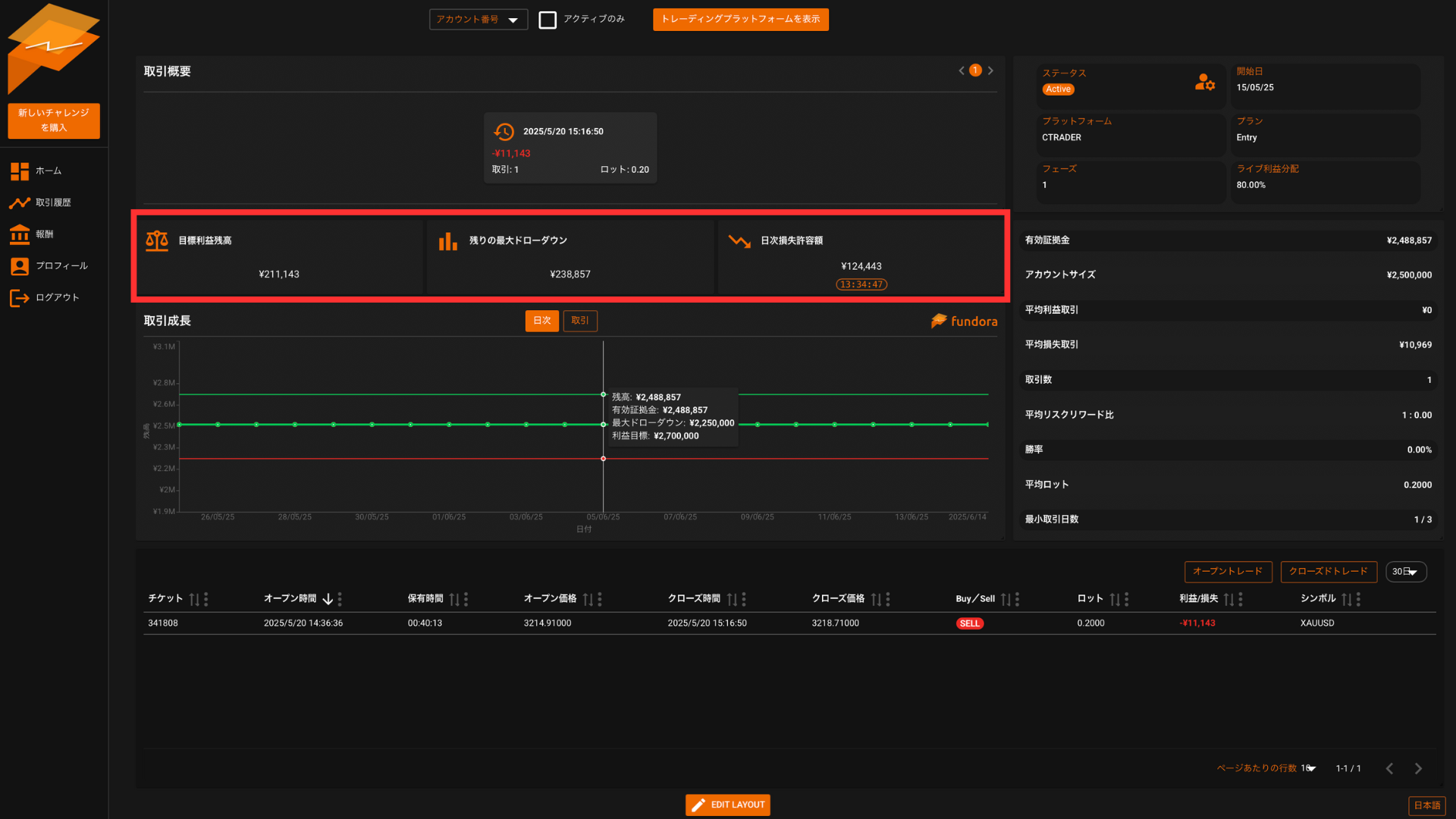Viewport: 1456px width, 819px height.
Task: Click the red drawdown line marker on chart
Action: coord(604,459)
